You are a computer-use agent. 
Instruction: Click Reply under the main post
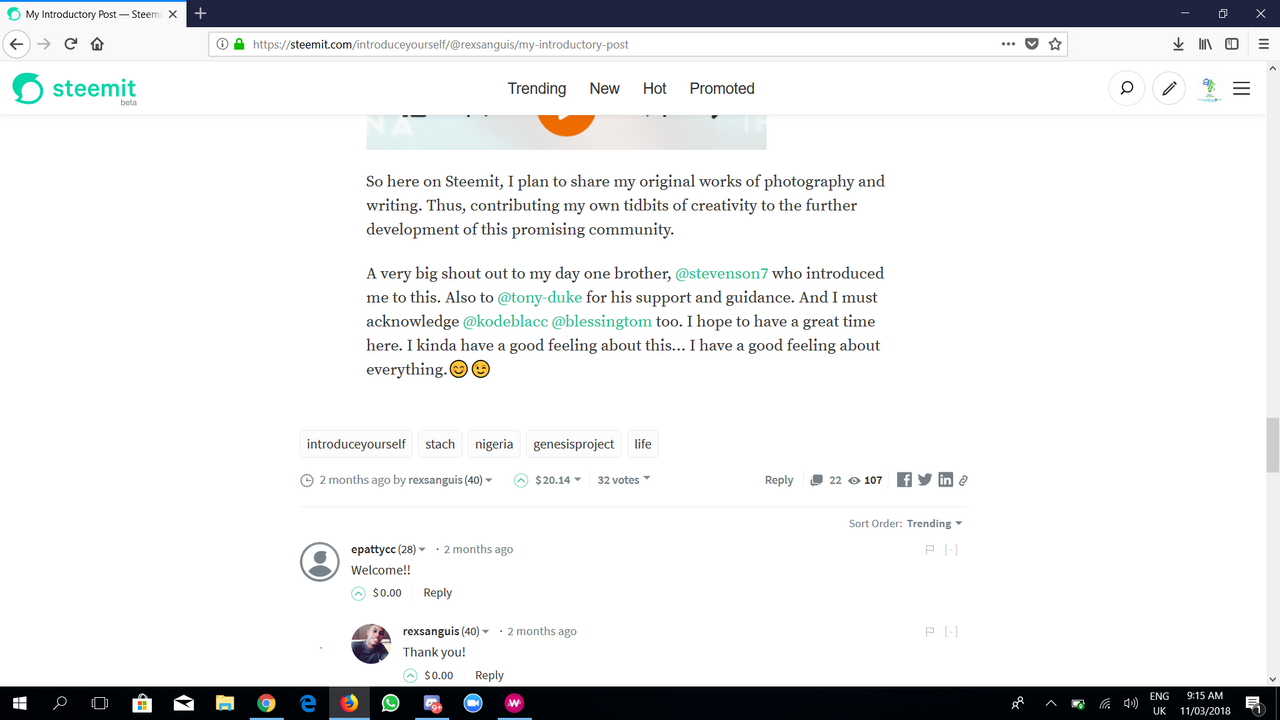pos(779,480)
